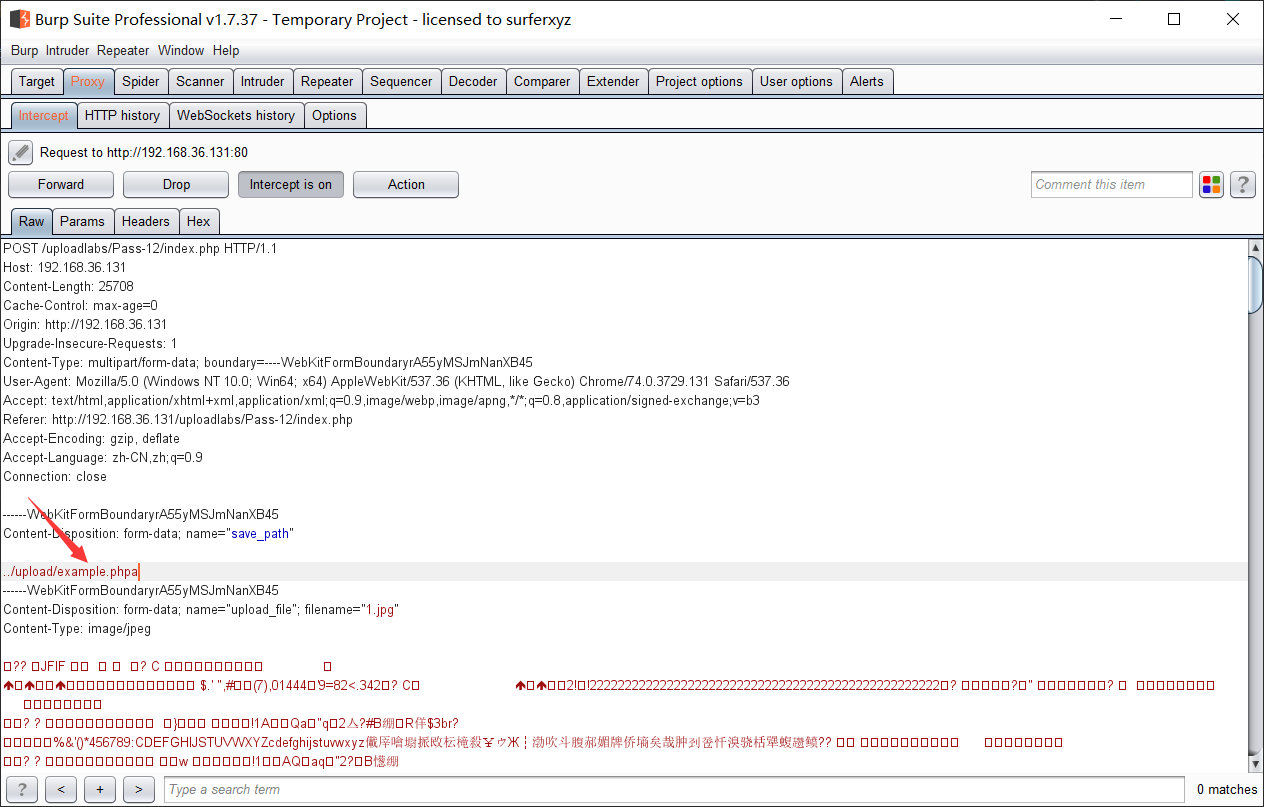This screenshot has width=1264, height=807.
Task: Click the ../upload/example.phpa save path line
Action: tap(71, 571)
